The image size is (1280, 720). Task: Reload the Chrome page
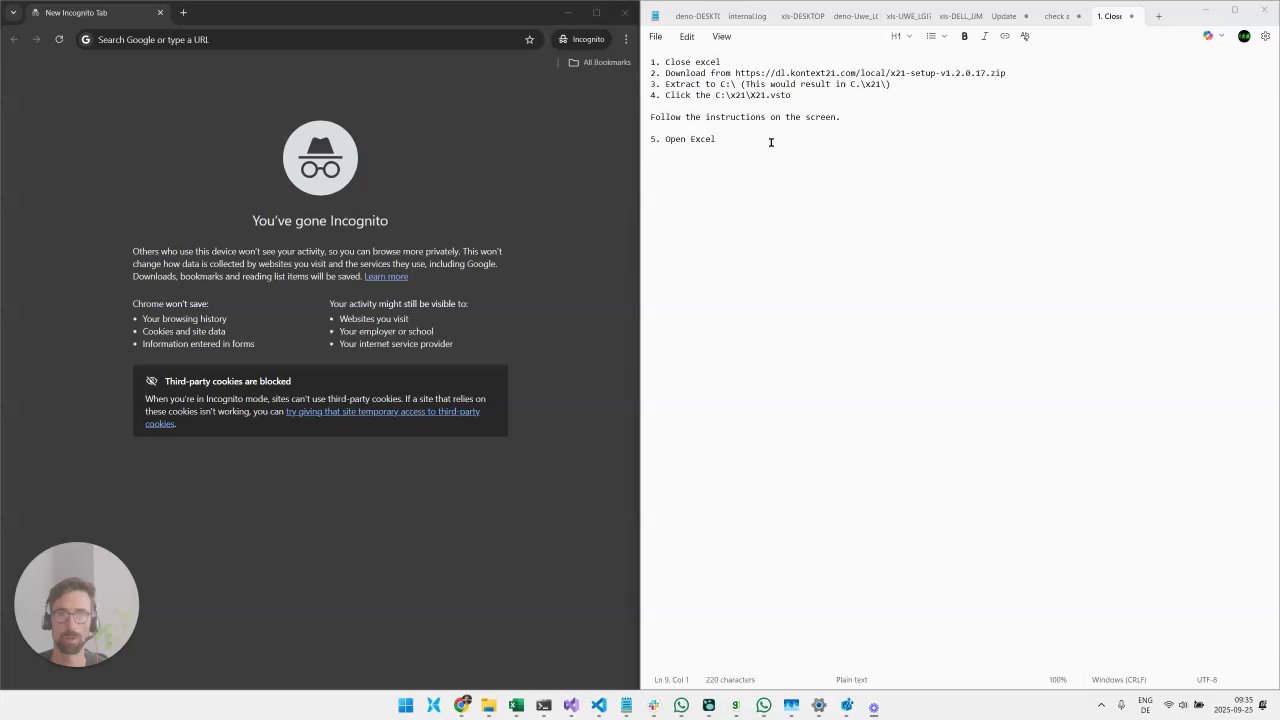(x=59, y=39)
